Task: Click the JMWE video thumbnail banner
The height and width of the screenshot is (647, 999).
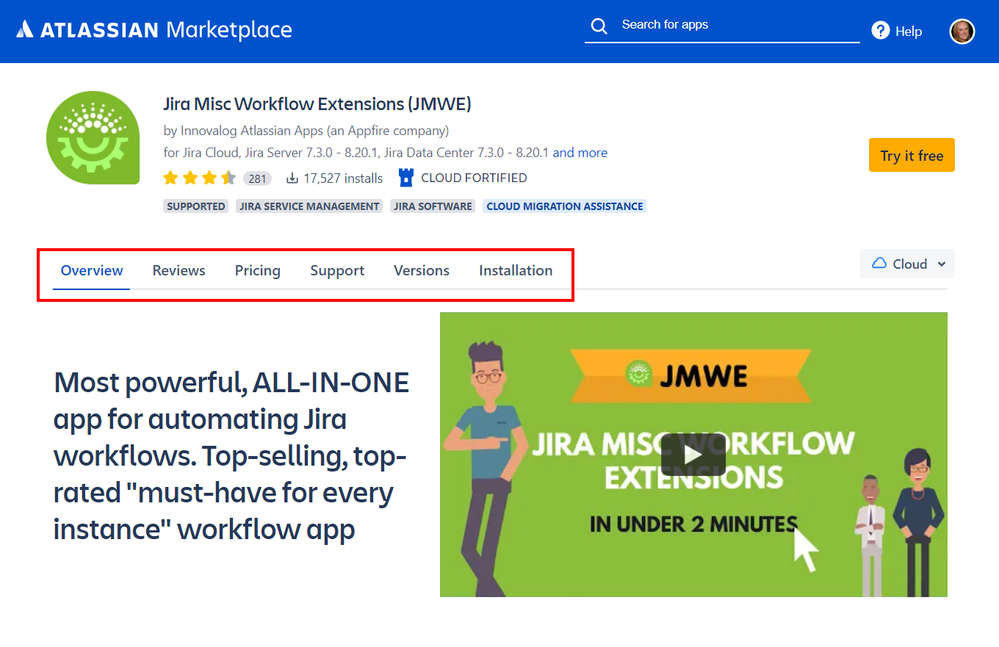Action: click(693, 455)
